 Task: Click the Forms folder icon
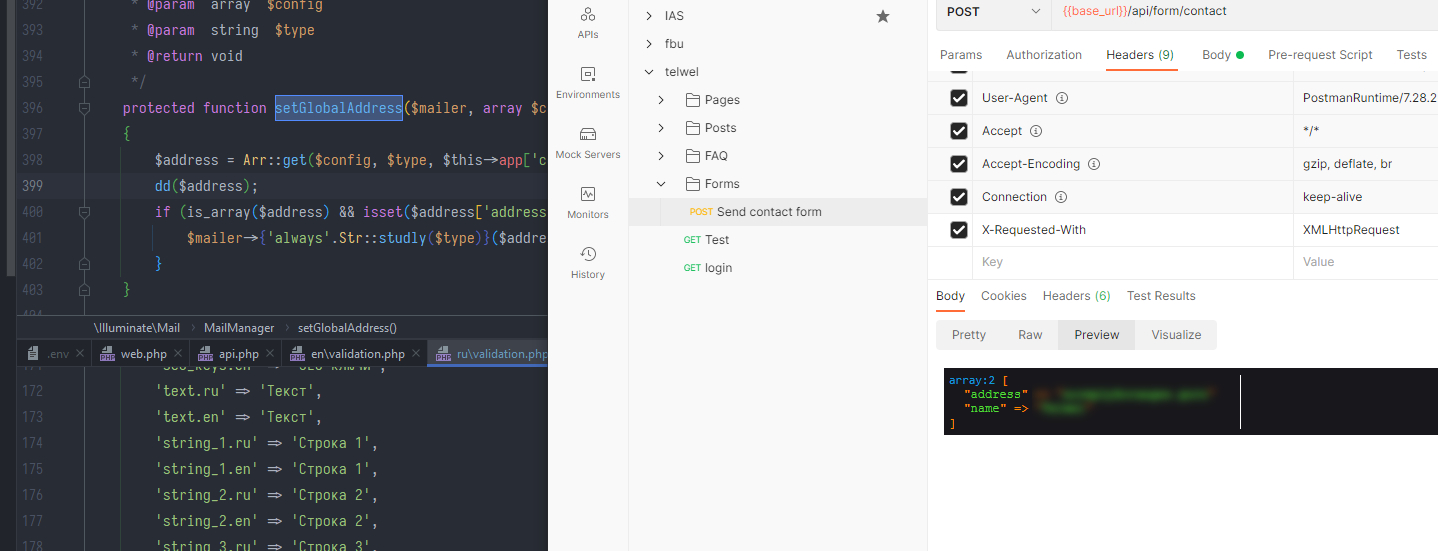click(x=694, y=184)
